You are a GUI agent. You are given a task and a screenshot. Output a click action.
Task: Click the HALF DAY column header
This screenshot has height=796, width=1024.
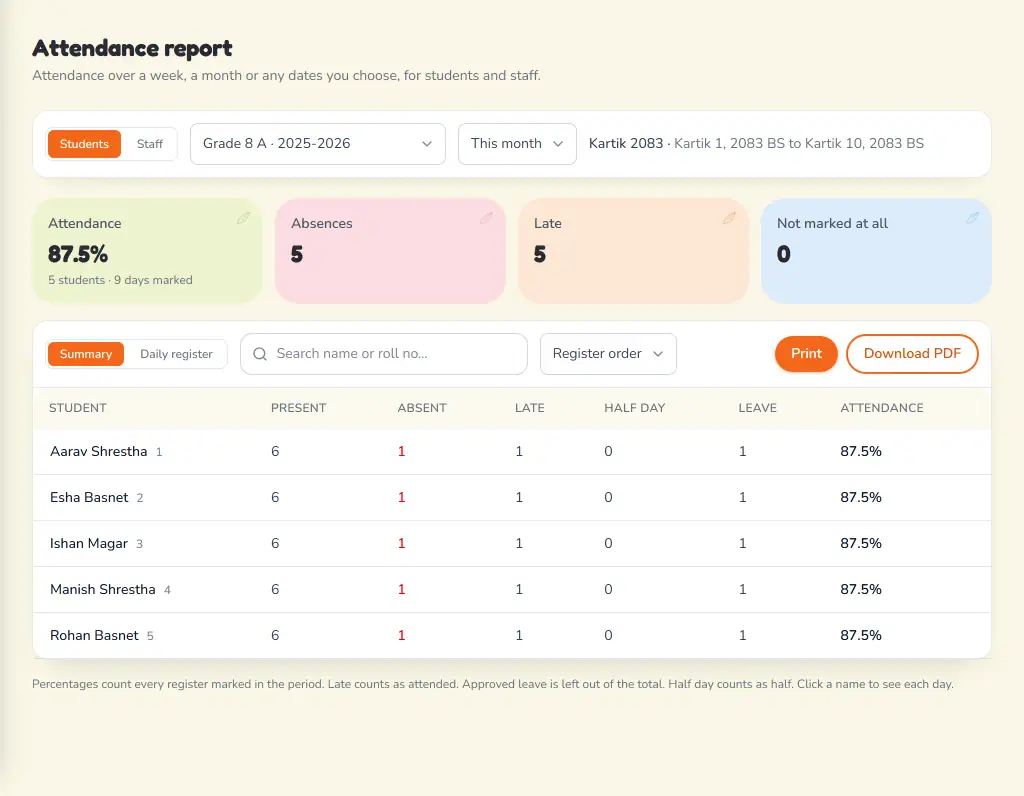click(x=634, y=408)
